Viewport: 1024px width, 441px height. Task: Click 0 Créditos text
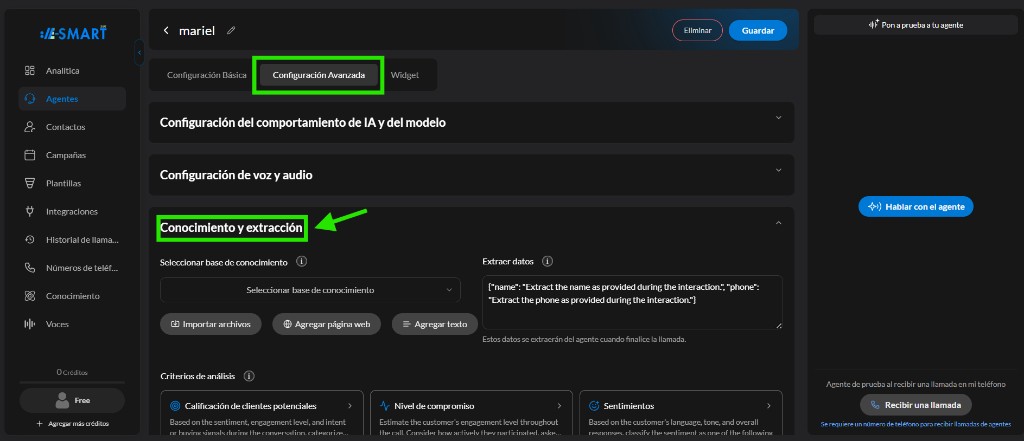[72, 372]
